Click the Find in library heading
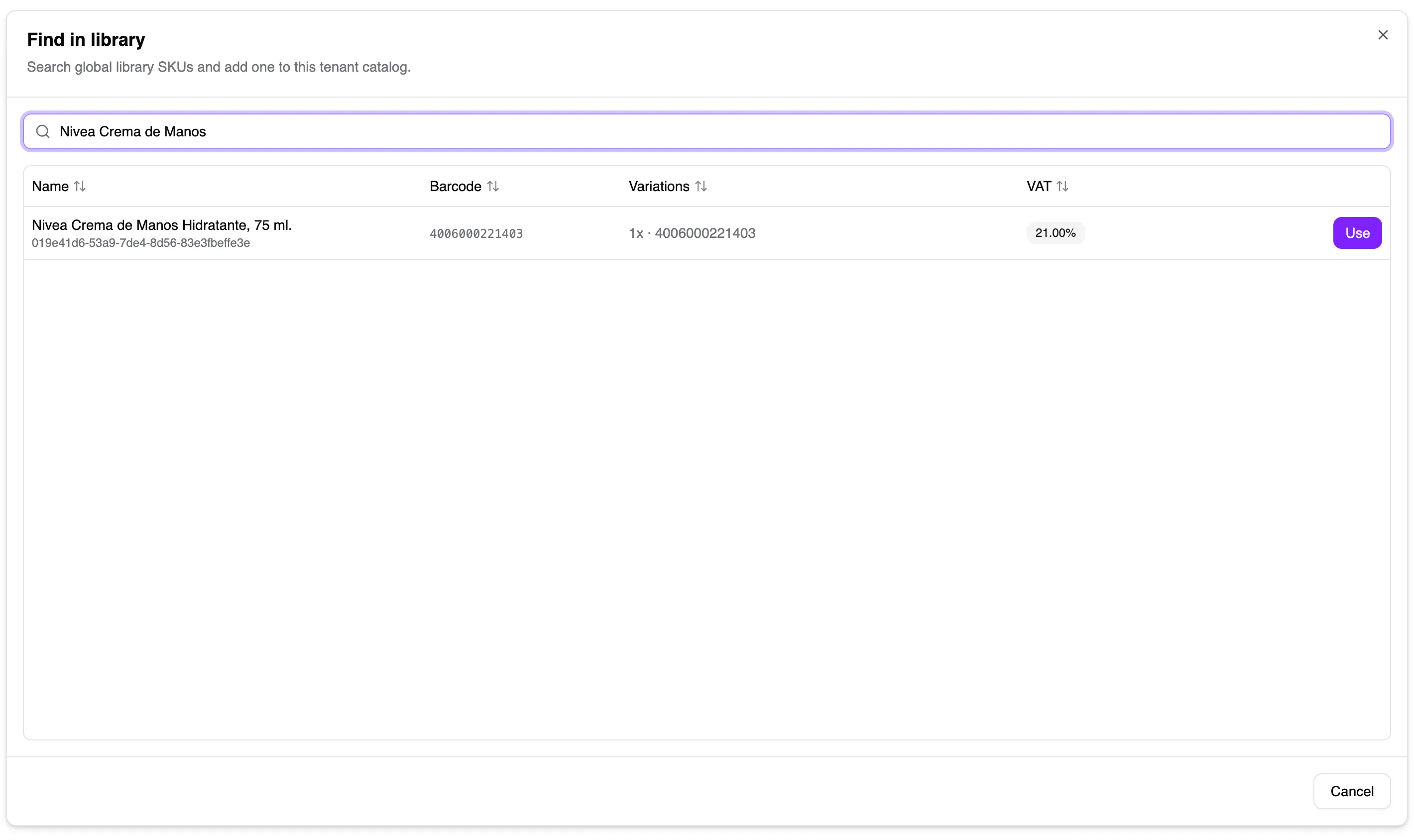 pyautogui.click(x=86, y=40)
